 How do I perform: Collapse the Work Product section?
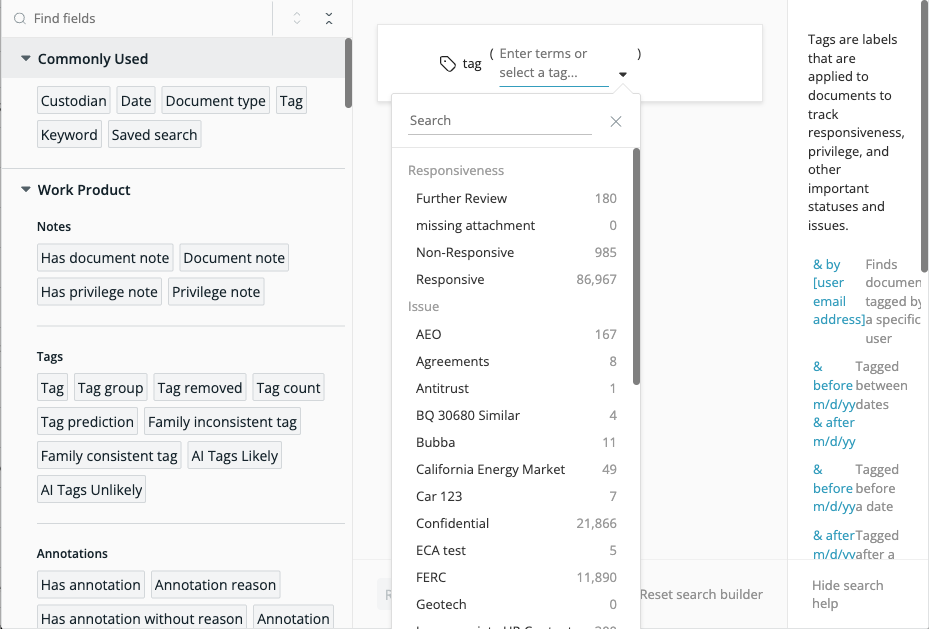coord(25,190)
